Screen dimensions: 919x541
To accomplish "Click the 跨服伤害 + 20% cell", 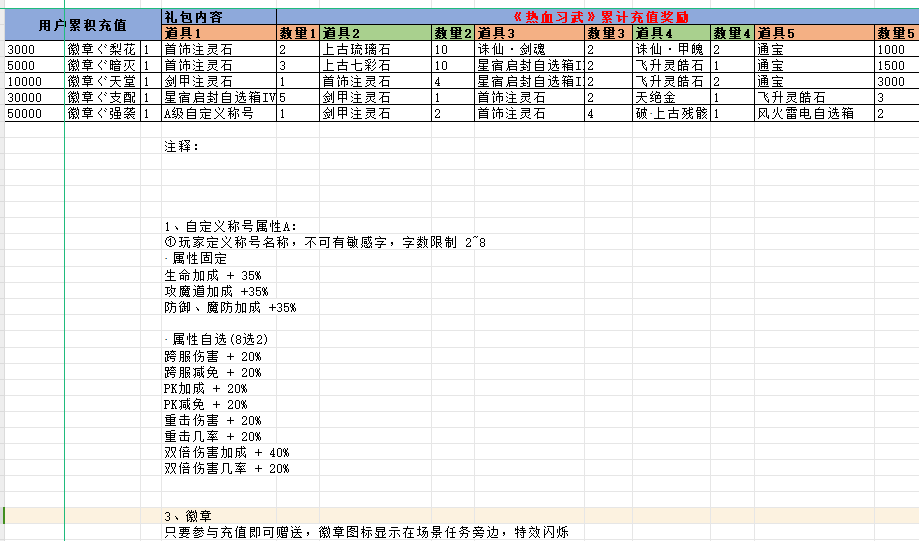I will point(213,356).
